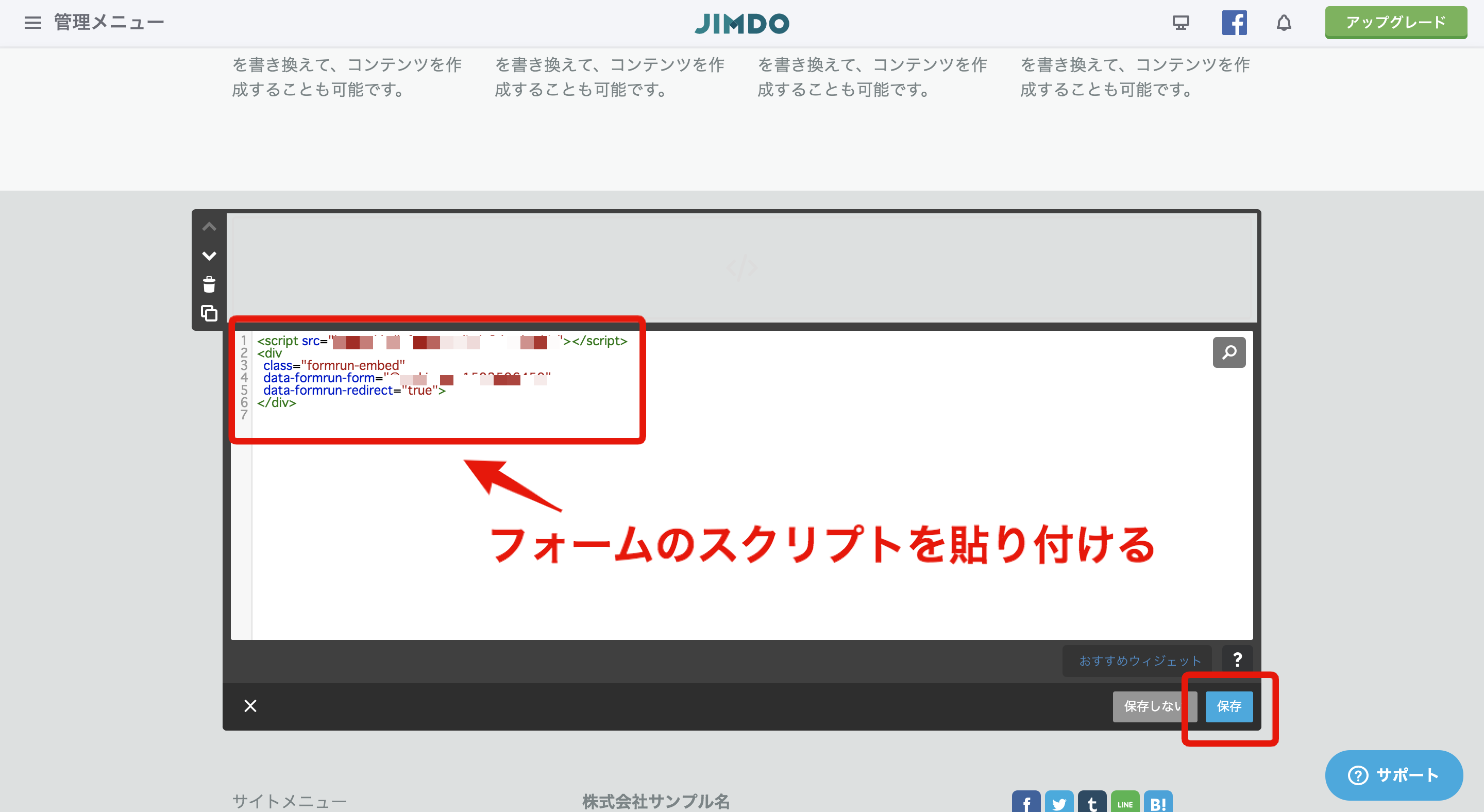Move element down with chevron arrow
The width and height of the screenshot is (1484, 812).
point(209,255)
